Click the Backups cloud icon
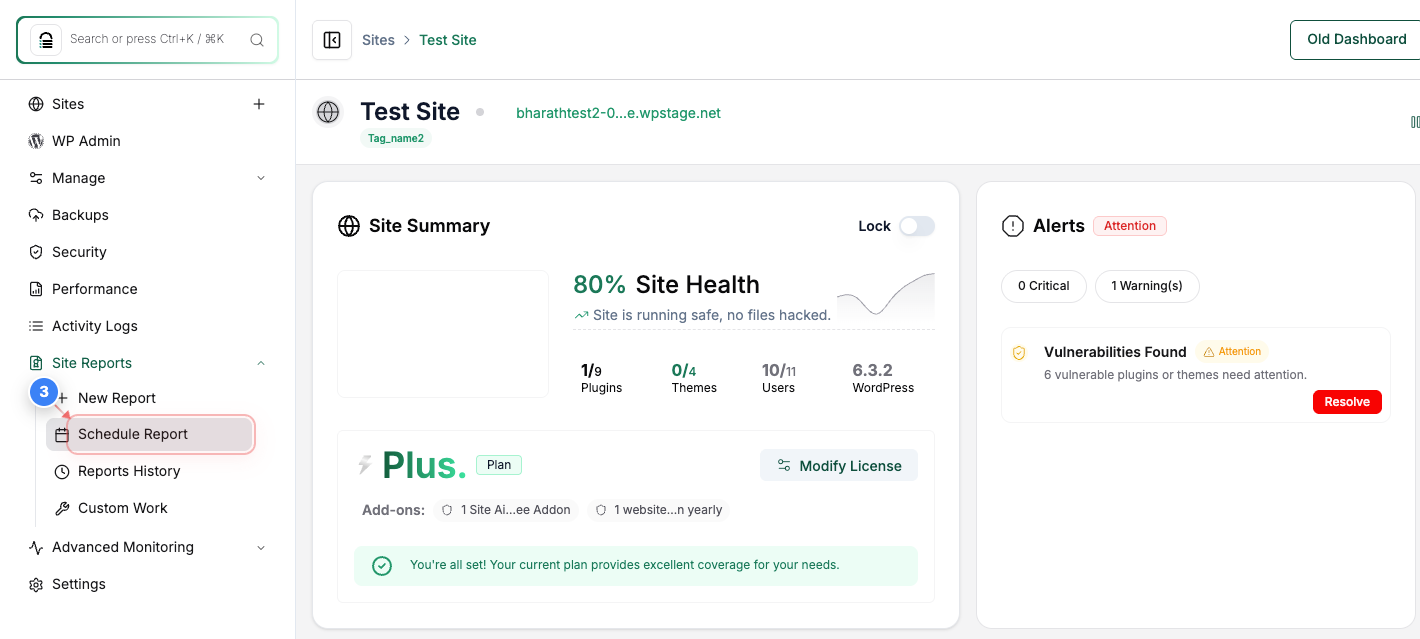The height and width of the screenshot is (639, 1420). (x=36, y=215)
